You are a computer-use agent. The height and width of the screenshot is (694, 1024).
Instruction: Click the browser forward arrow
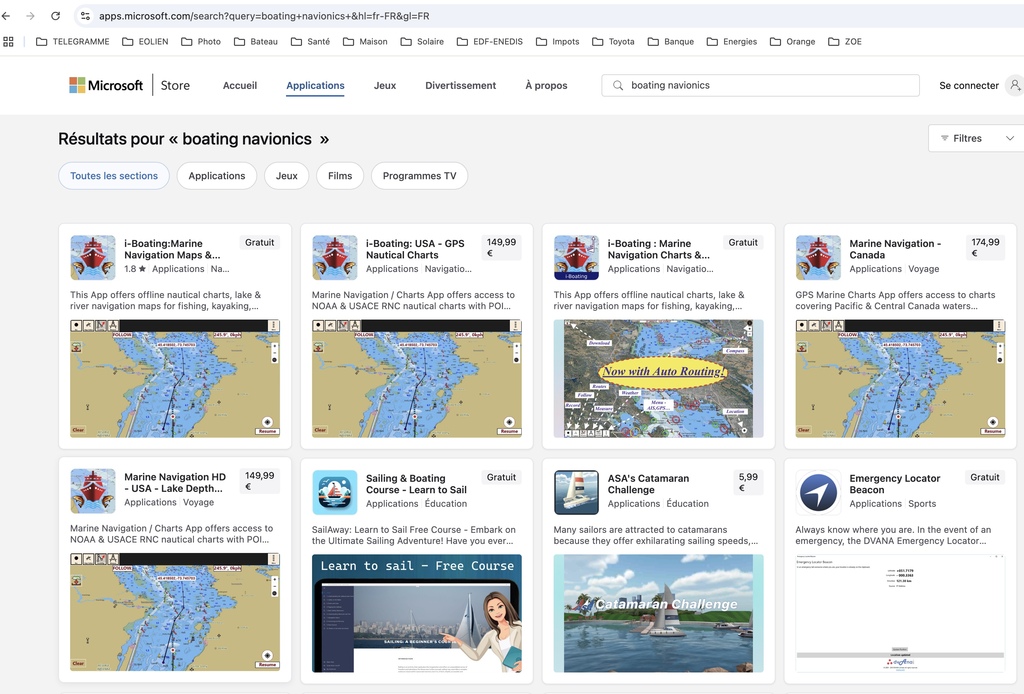click(30, 16)
